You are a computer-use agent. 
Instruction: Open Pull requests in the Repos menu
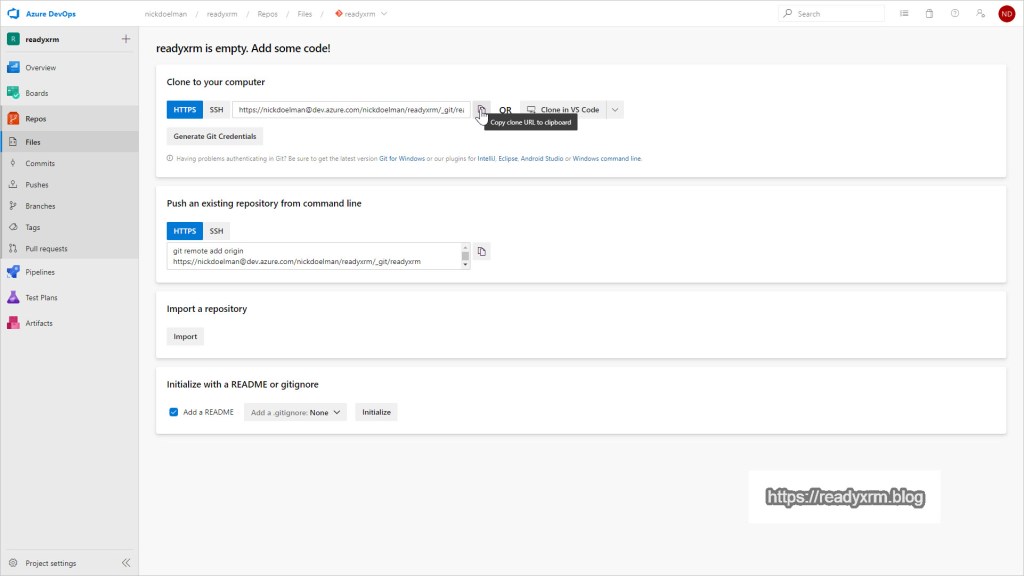pos(46,248)
